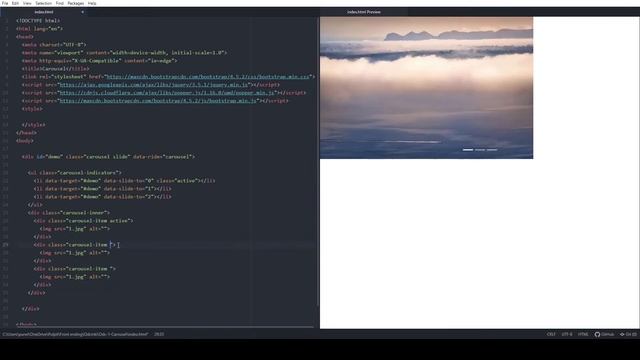Click the li data-slide-to 1 line
640x360 pixels.
point(103,189)
